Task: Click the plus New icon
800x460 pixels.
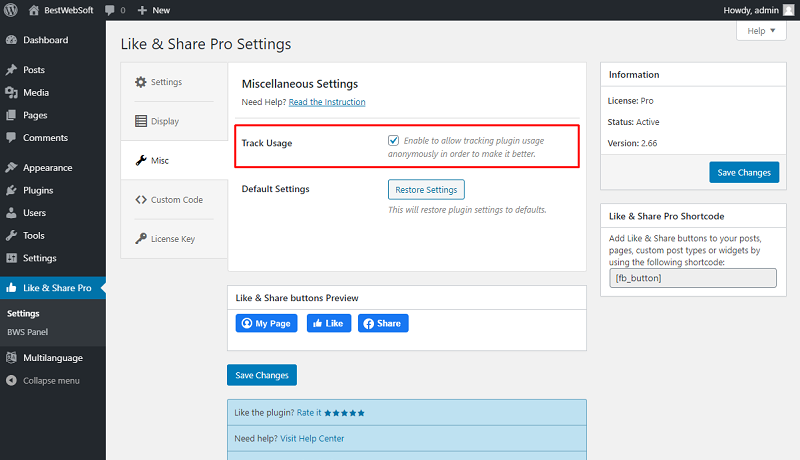Action: [142, 10]
